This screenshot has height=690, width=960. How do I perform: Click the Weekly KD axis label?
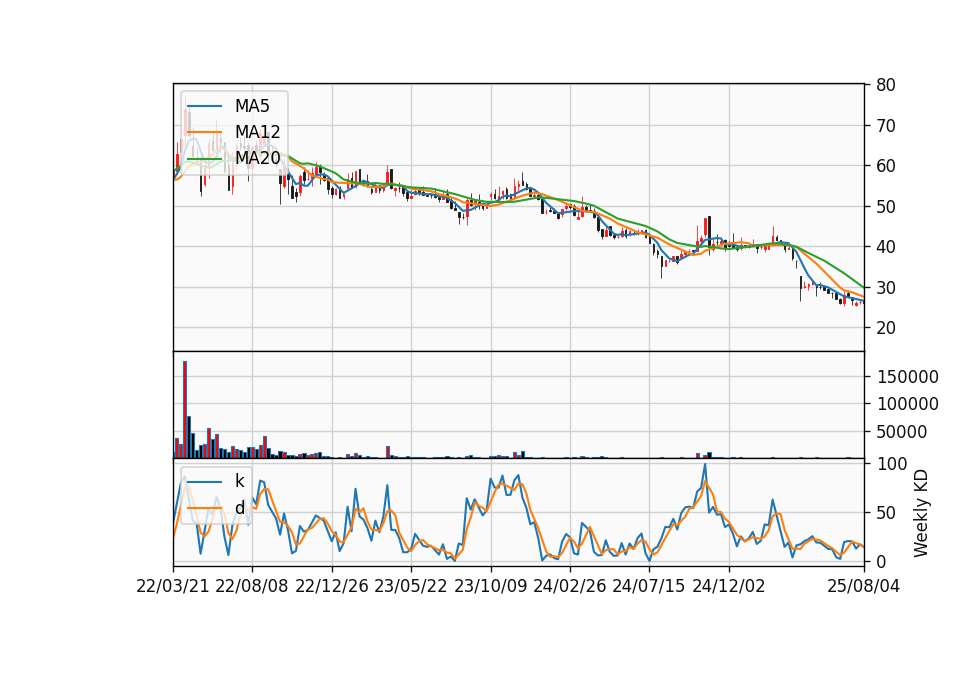coord(921,513)
